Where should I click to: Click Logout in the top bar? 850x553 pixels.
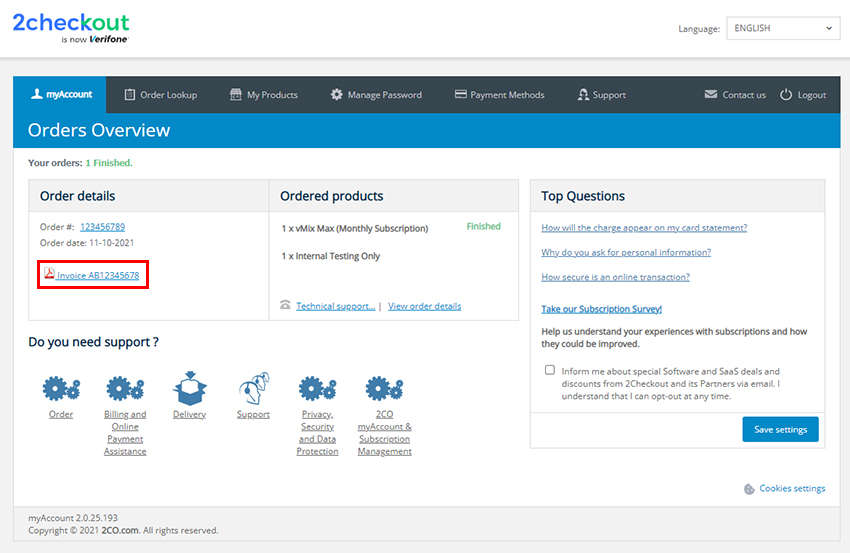click(803, 95)
